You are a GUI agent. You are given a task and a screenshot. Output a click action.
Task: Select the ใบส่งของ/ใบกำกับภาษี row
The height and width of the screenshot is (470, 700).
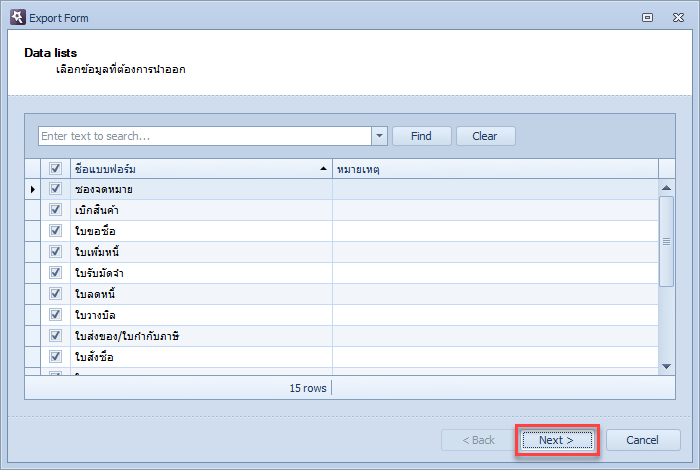[342, 336]
